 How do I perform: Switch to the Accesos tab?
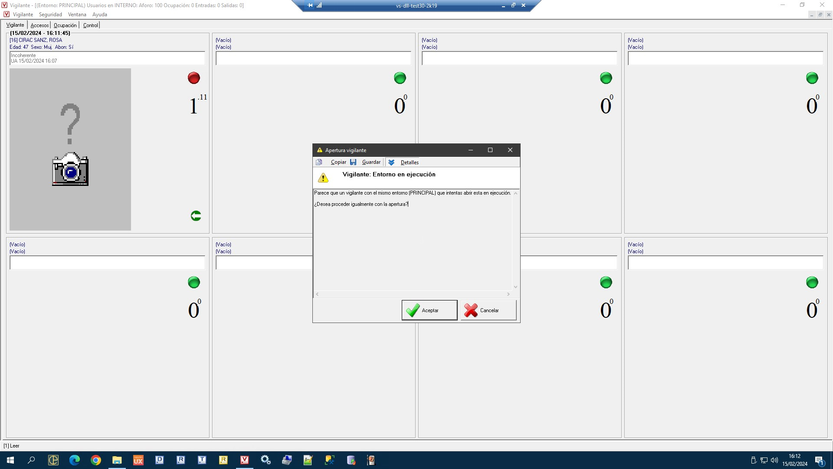coord(39,25)
